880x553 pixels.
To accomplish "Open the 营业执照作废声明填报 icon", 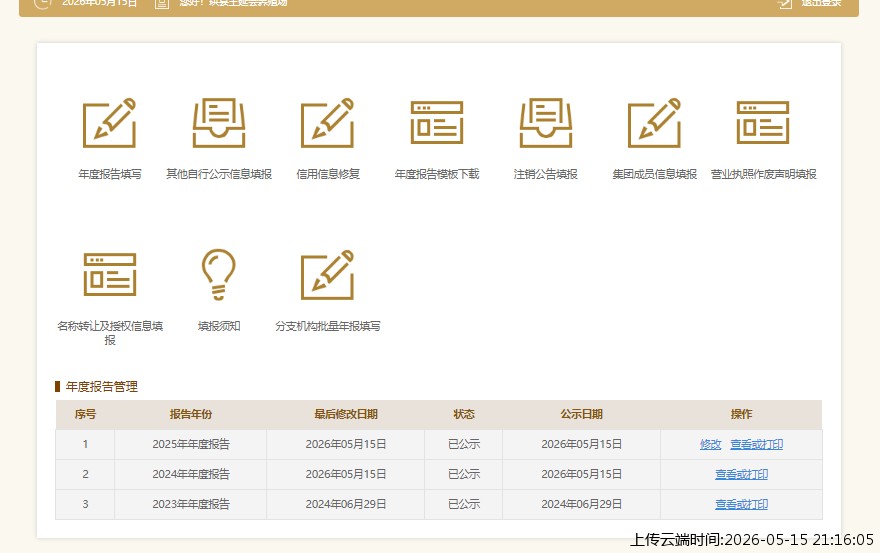I will 763,122.
